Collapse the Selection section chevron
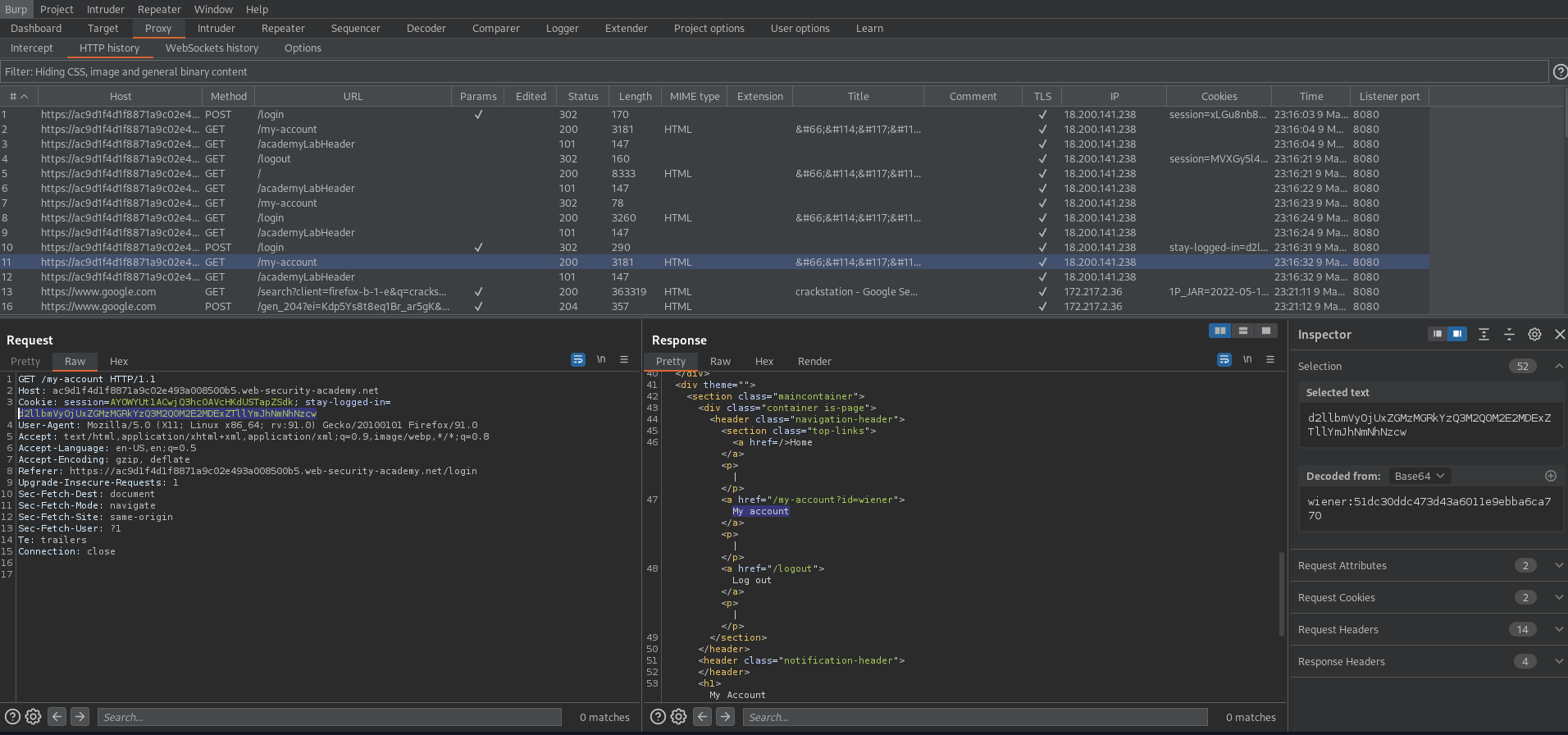 1559,366
